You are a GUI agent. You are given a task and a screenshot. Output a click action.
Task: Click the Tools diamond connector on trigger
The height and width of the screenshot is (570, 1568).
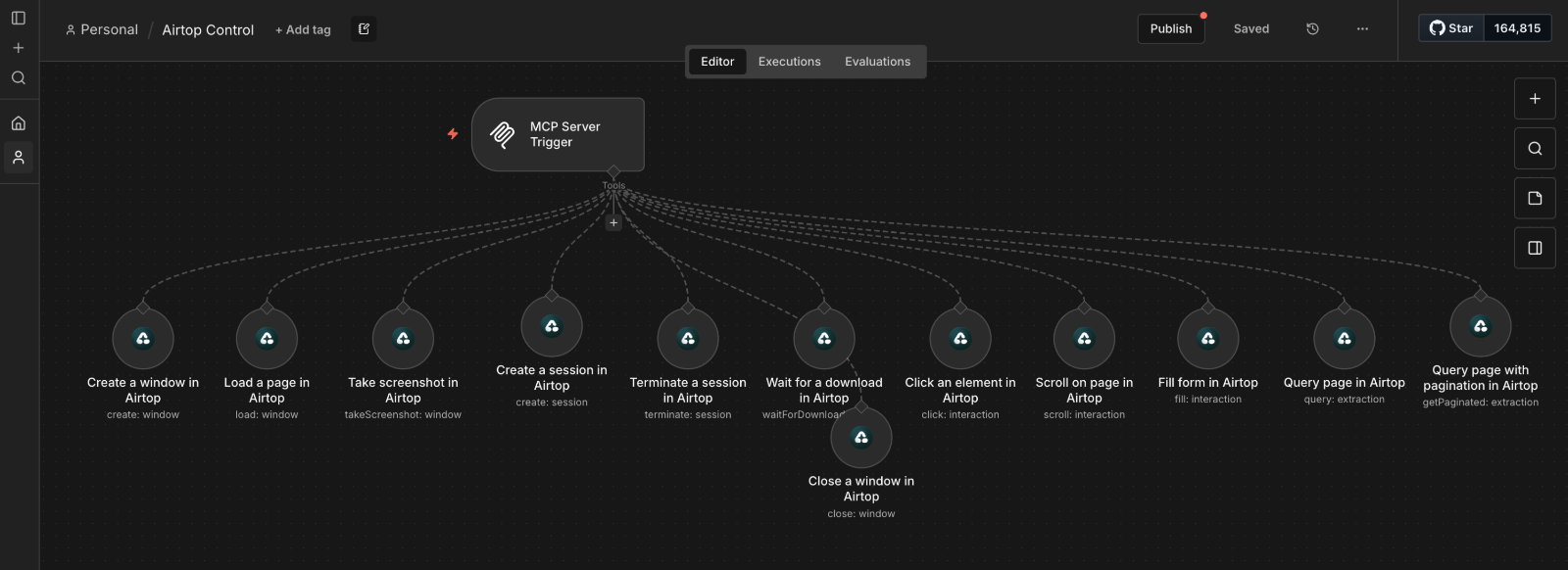pyautogui.click(x=613, y=172)
